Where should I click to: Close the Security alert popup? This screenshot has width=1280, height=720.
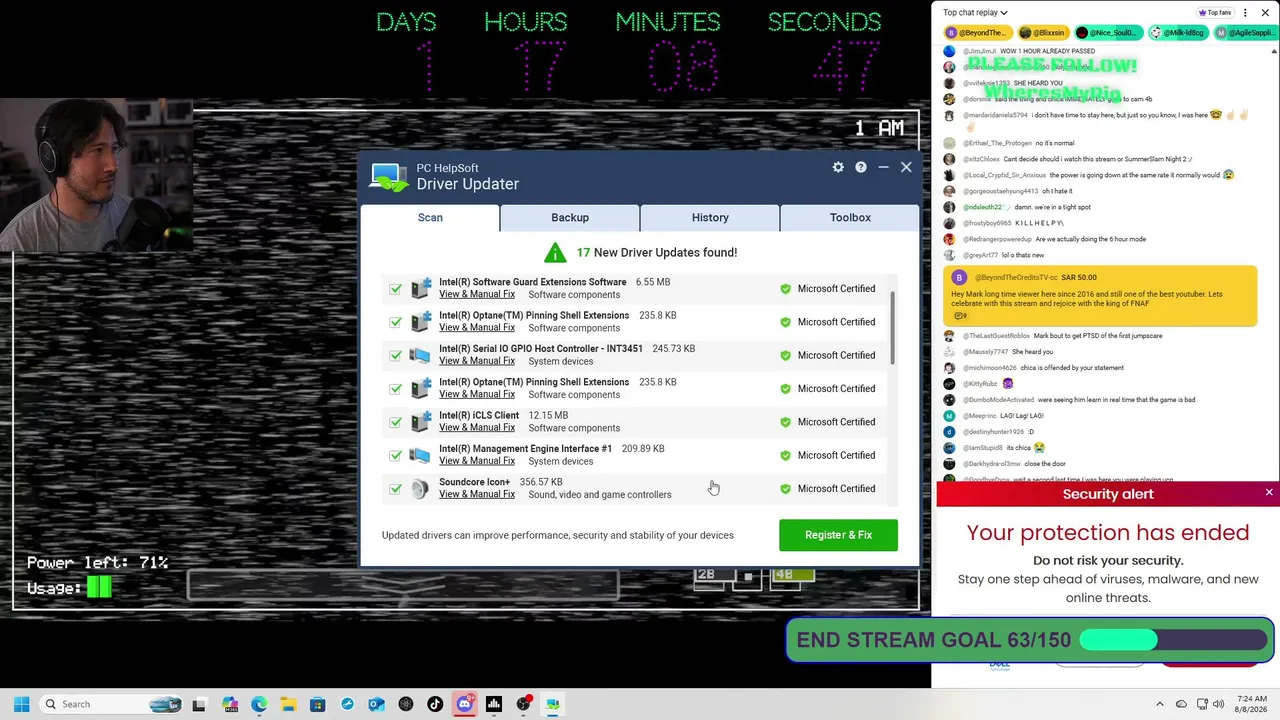pos(1269,493)
